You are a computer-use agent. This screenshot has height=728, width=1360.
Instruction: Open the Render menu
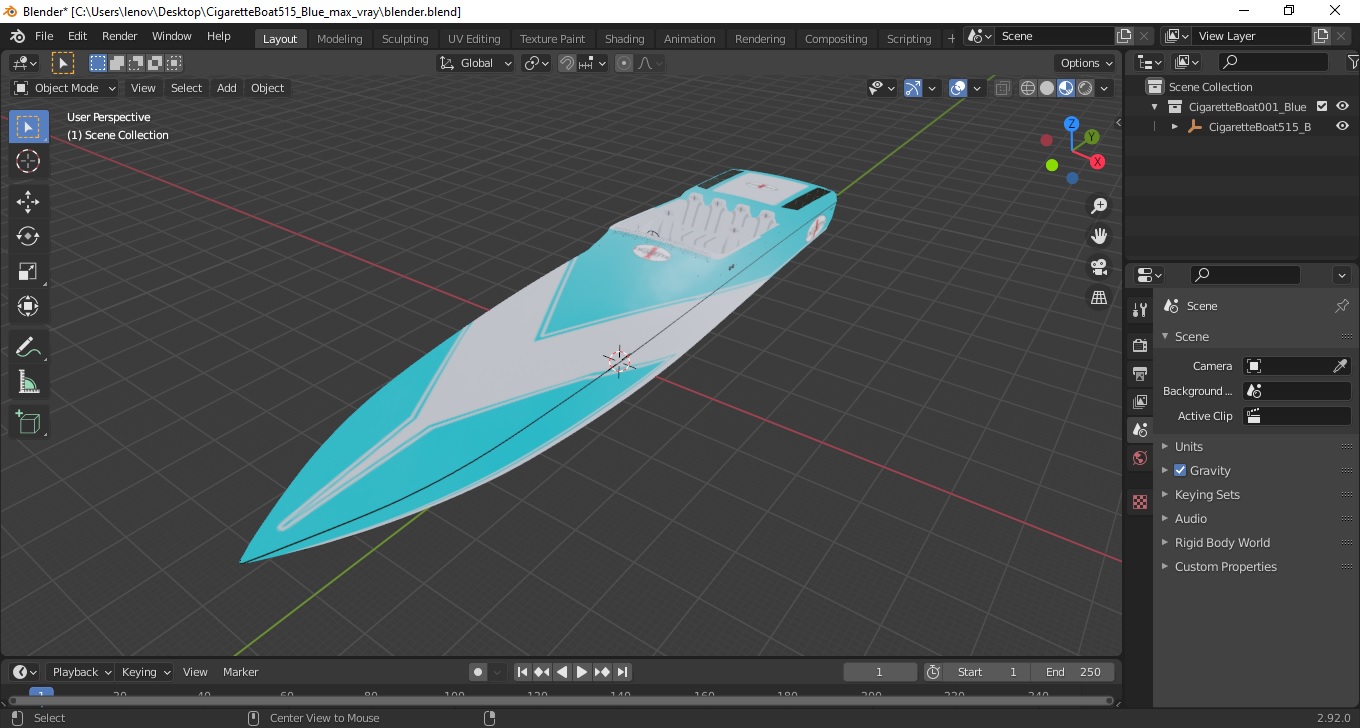119,36
